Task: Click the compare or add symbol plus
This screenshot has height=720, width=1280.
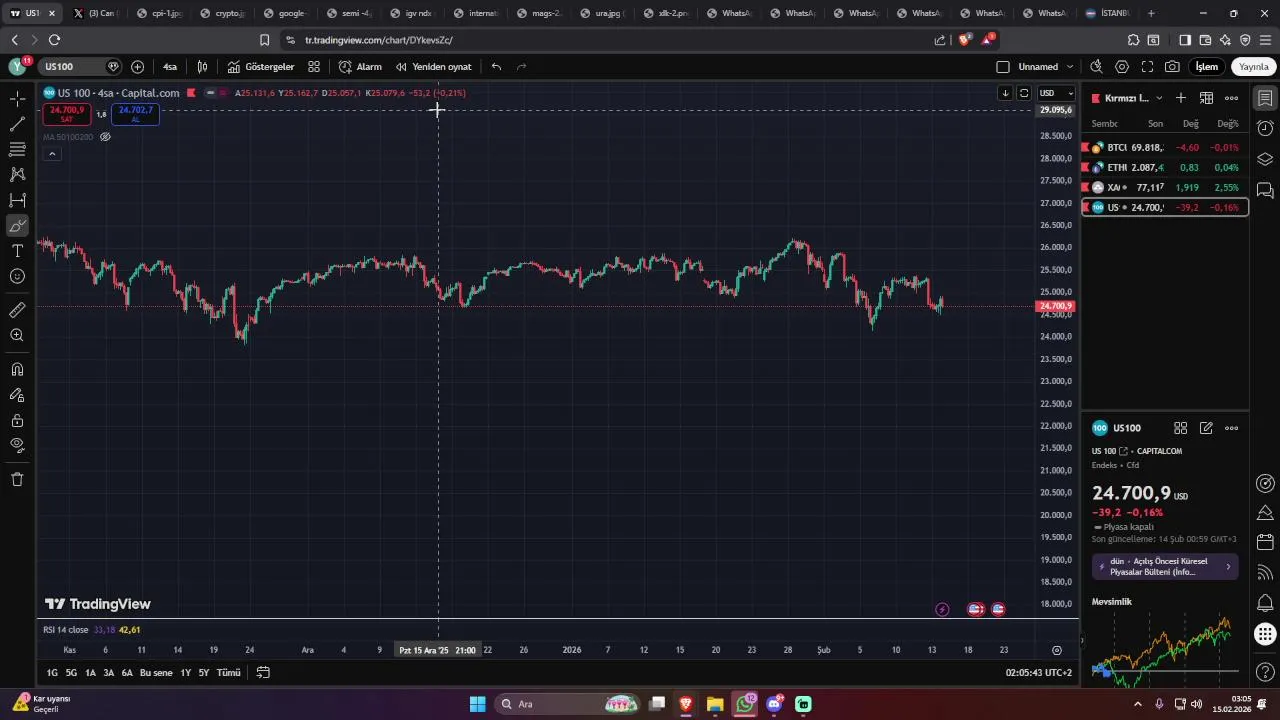Action: [137, 67]
